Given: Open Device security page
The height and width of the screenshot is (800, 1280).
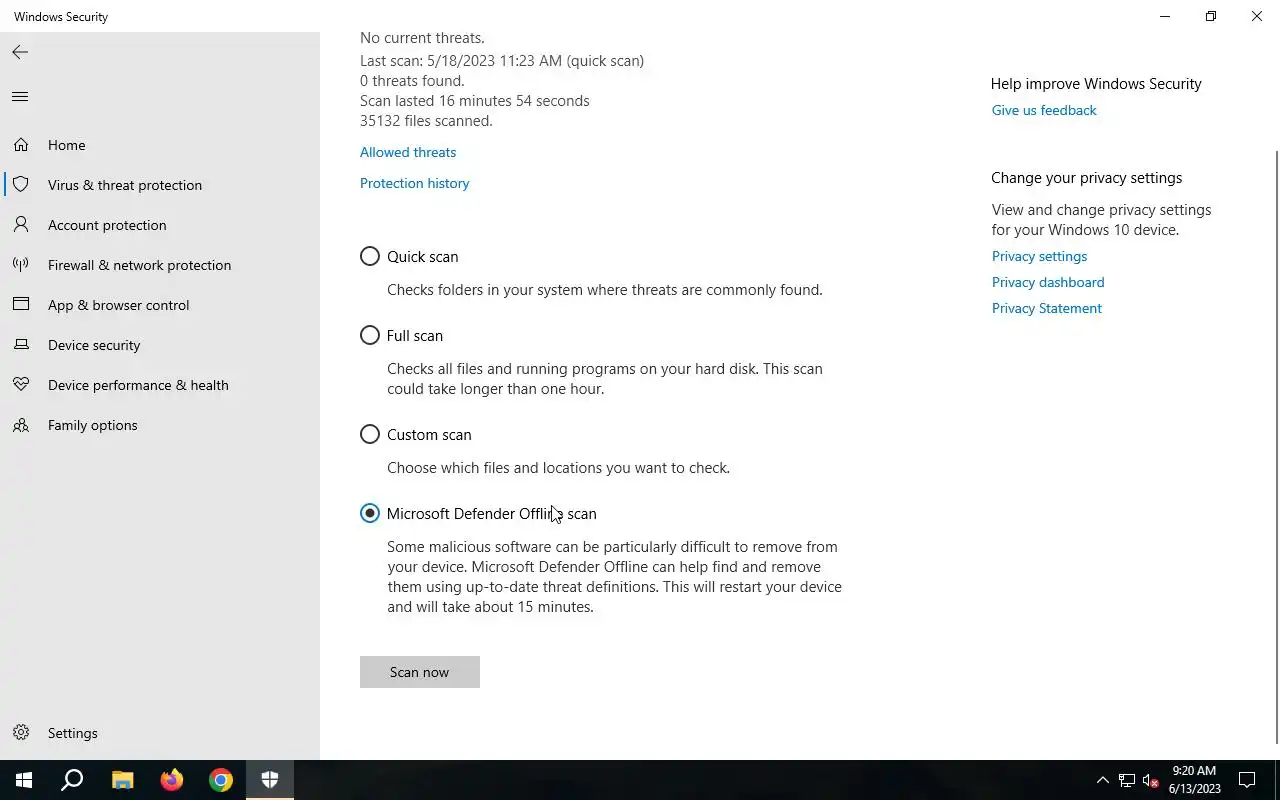Looking at the screenshot, I should coord(160,345).
